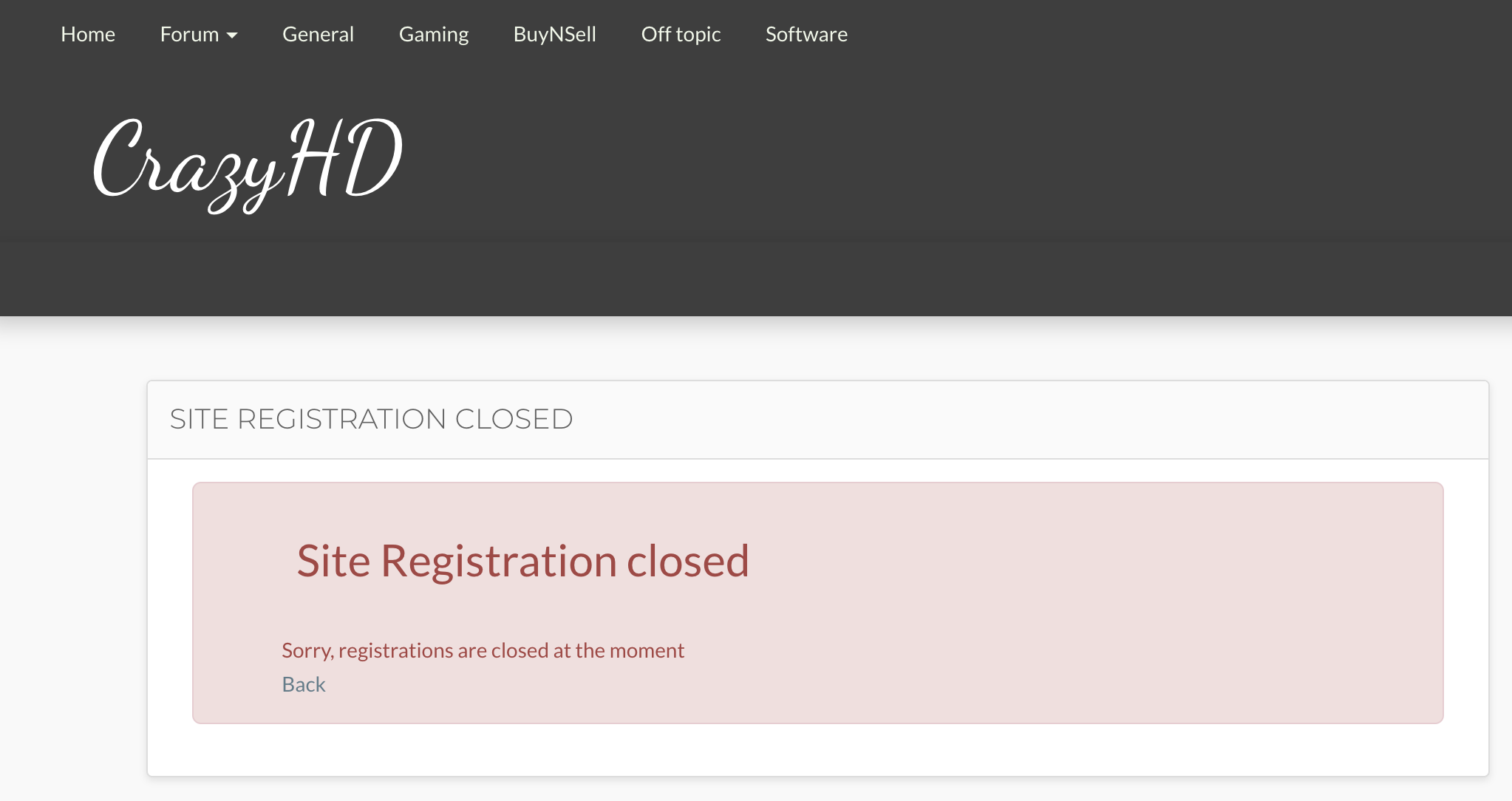Open the Gaming section

point(434,34)
